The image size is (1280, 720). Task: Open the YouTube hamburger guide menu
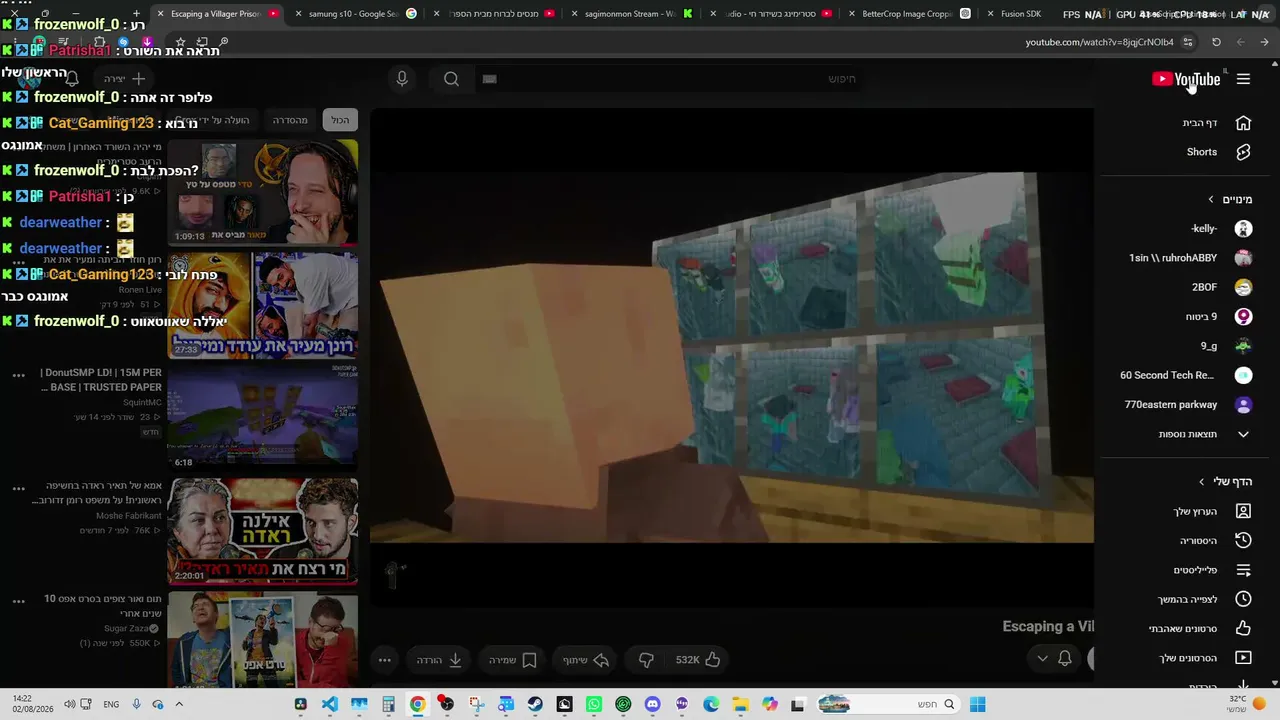pos(1243,79)
